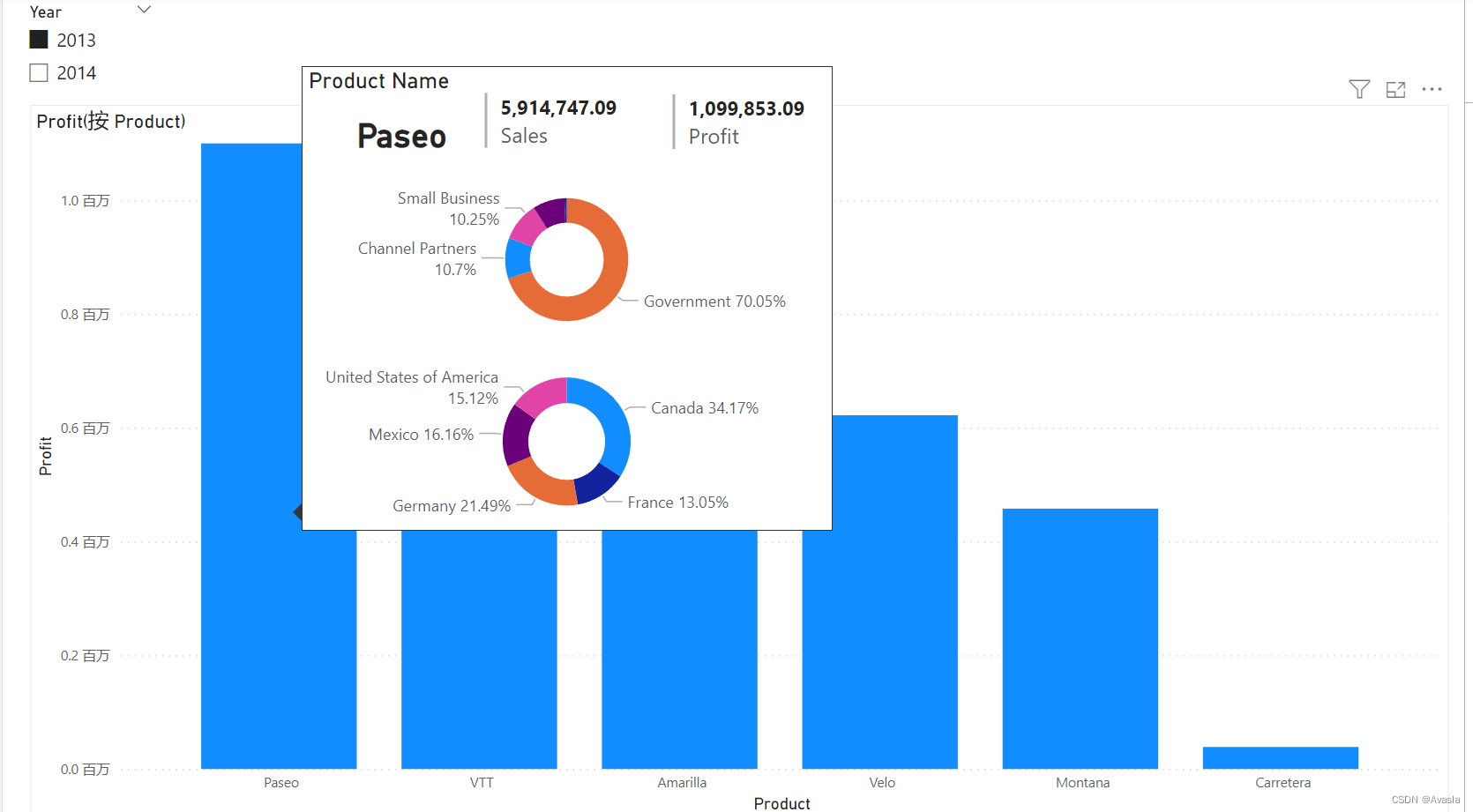Click the 1,099,853.09 Profit value

click(x=746, y=109)
